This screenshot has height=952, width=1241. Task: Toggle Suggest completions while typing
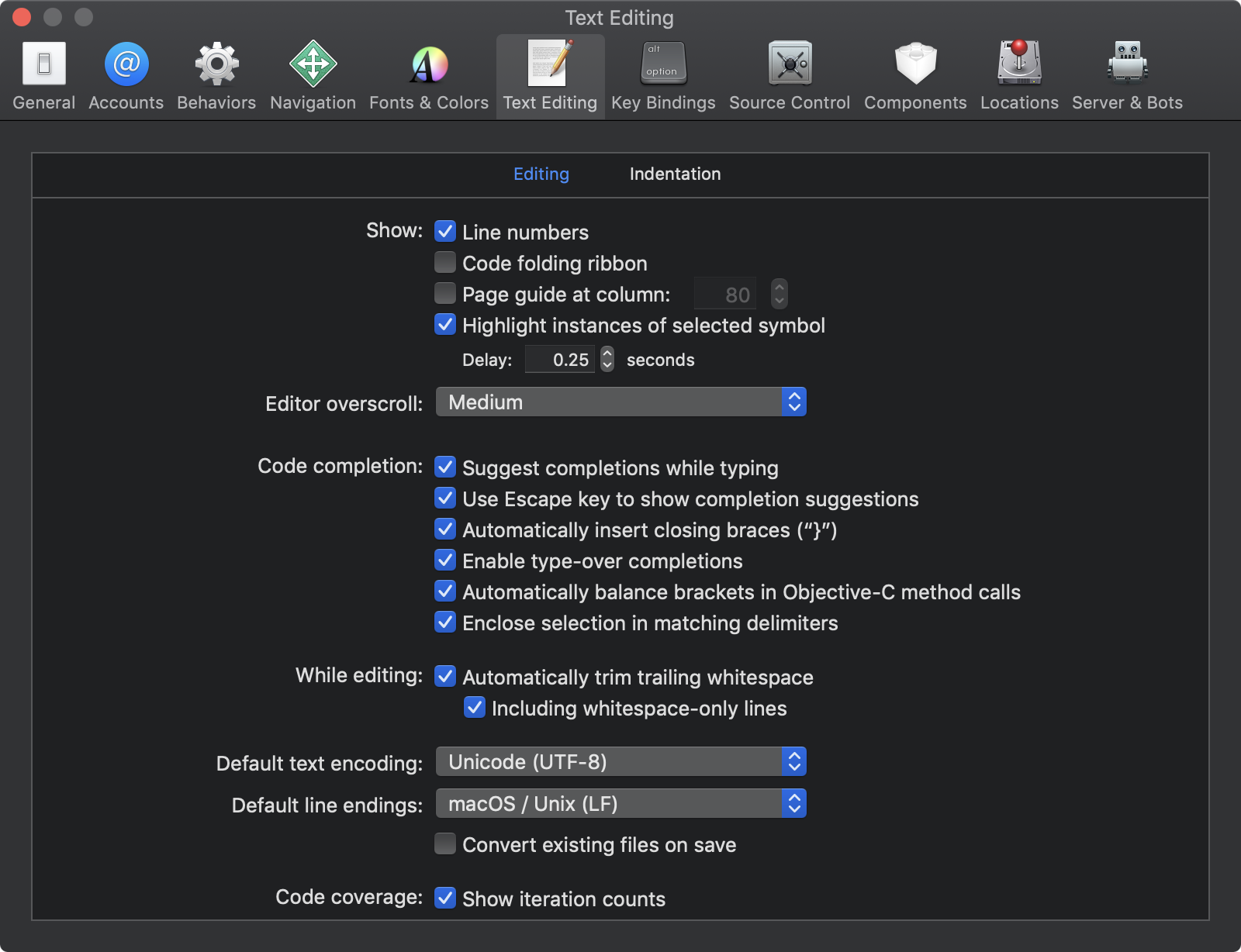[445, 467]
